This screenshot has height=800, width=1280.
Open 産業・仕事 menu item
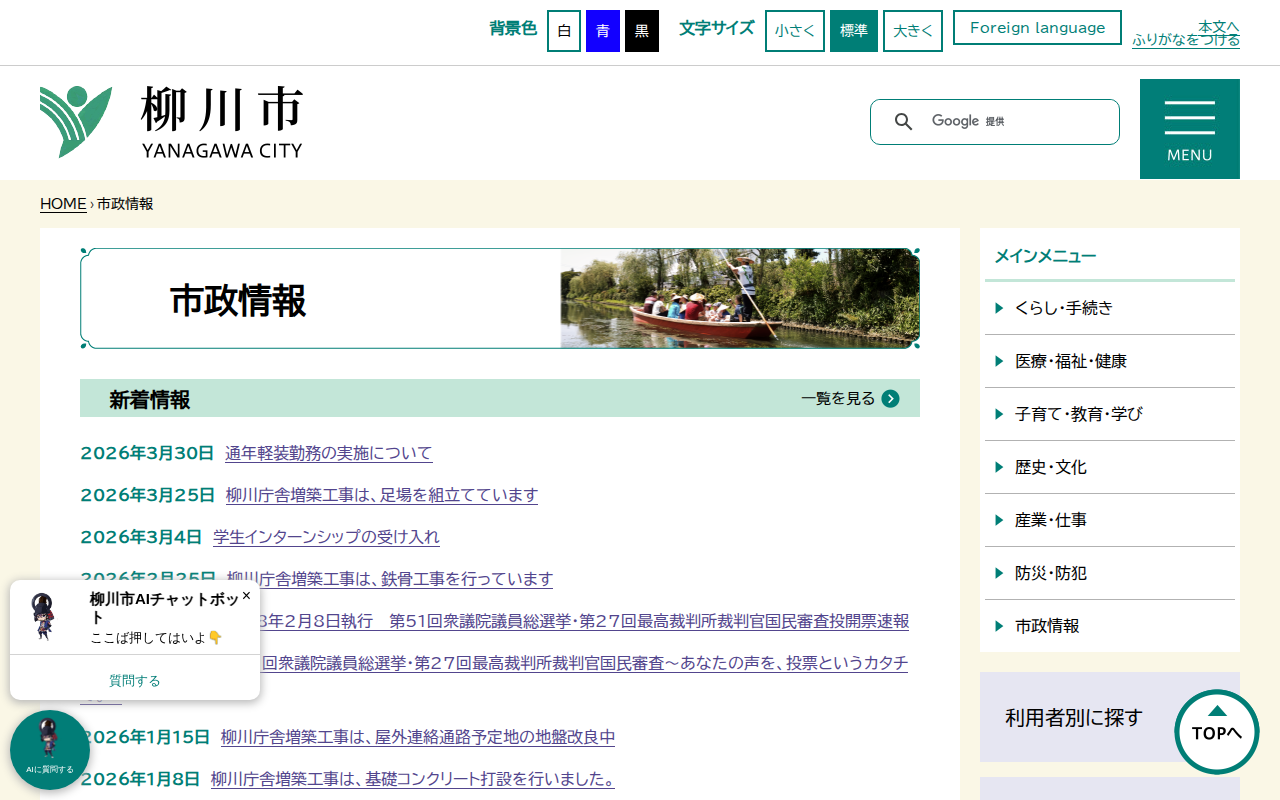(x=1110, y=520)
